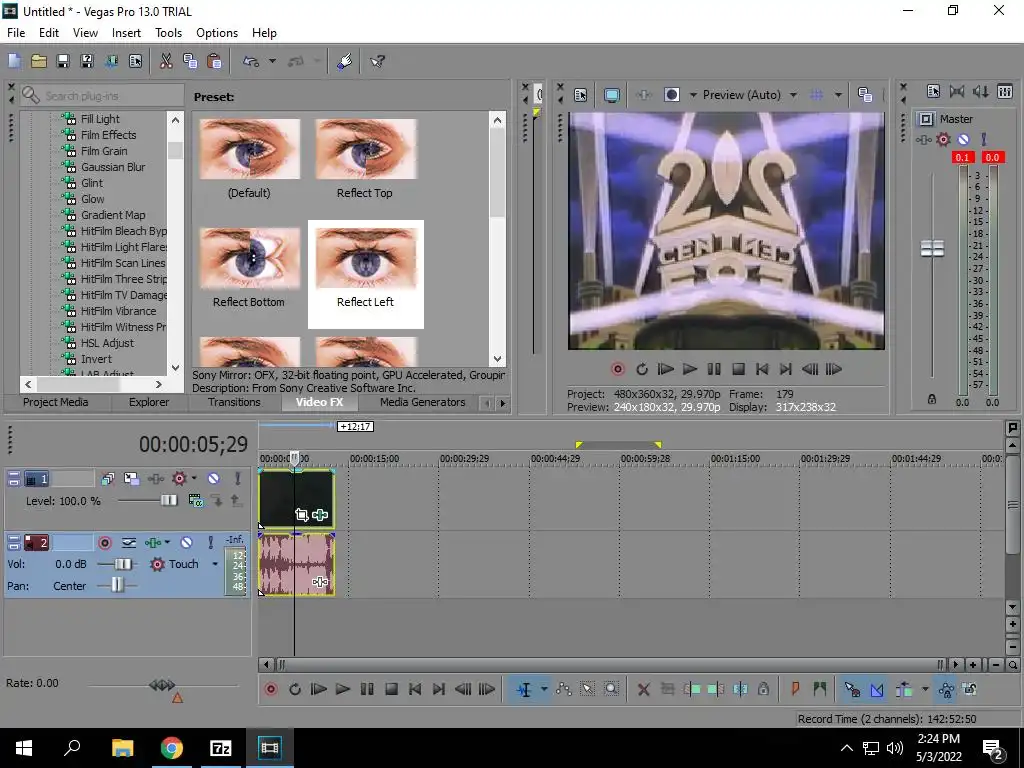Toggle Split Screen View icon in preview
The width and height of the screenshot is (1024, 768).
tap(671, 95)
